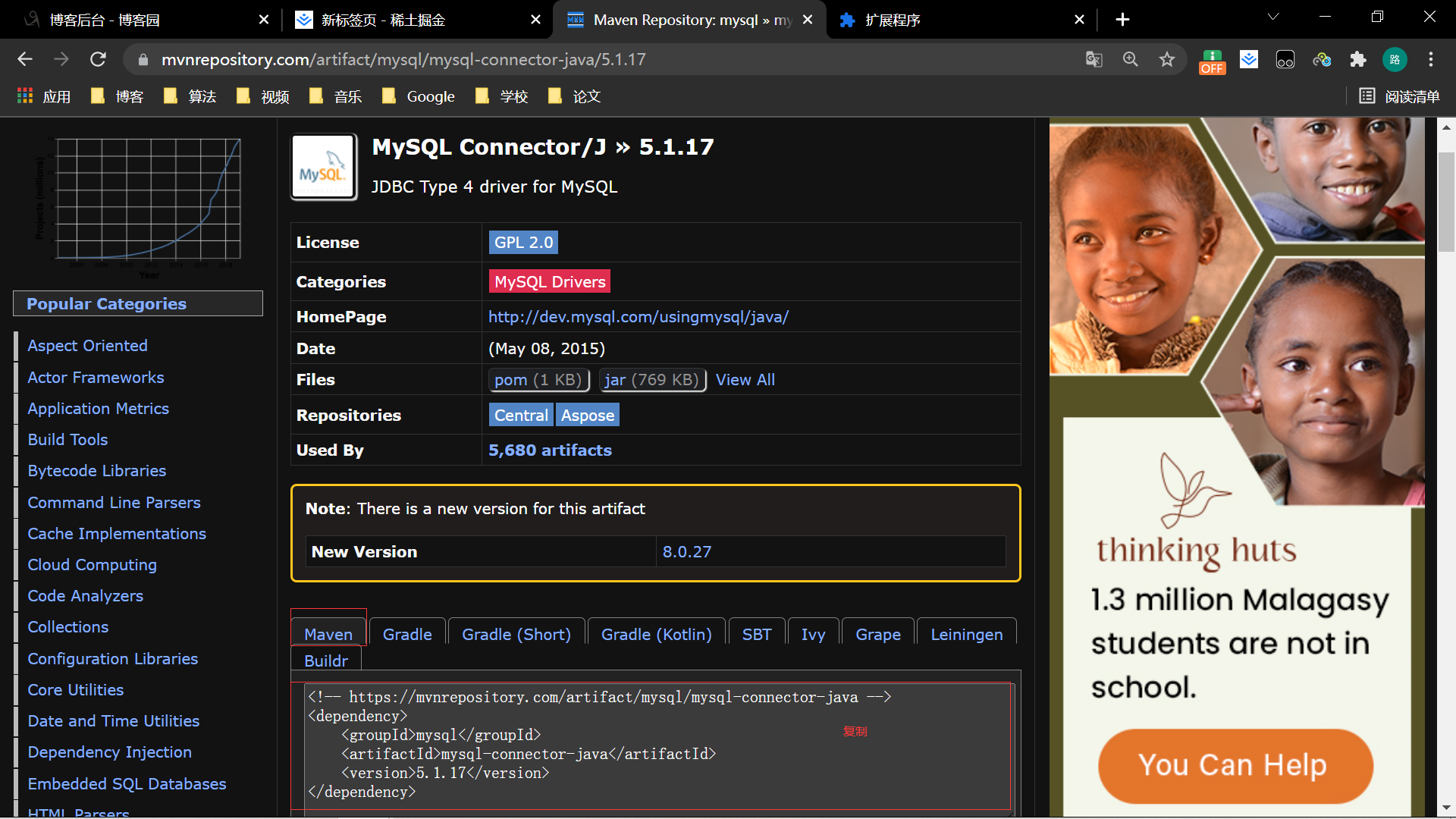Open new version 8.0.27 link

point(687,551)
